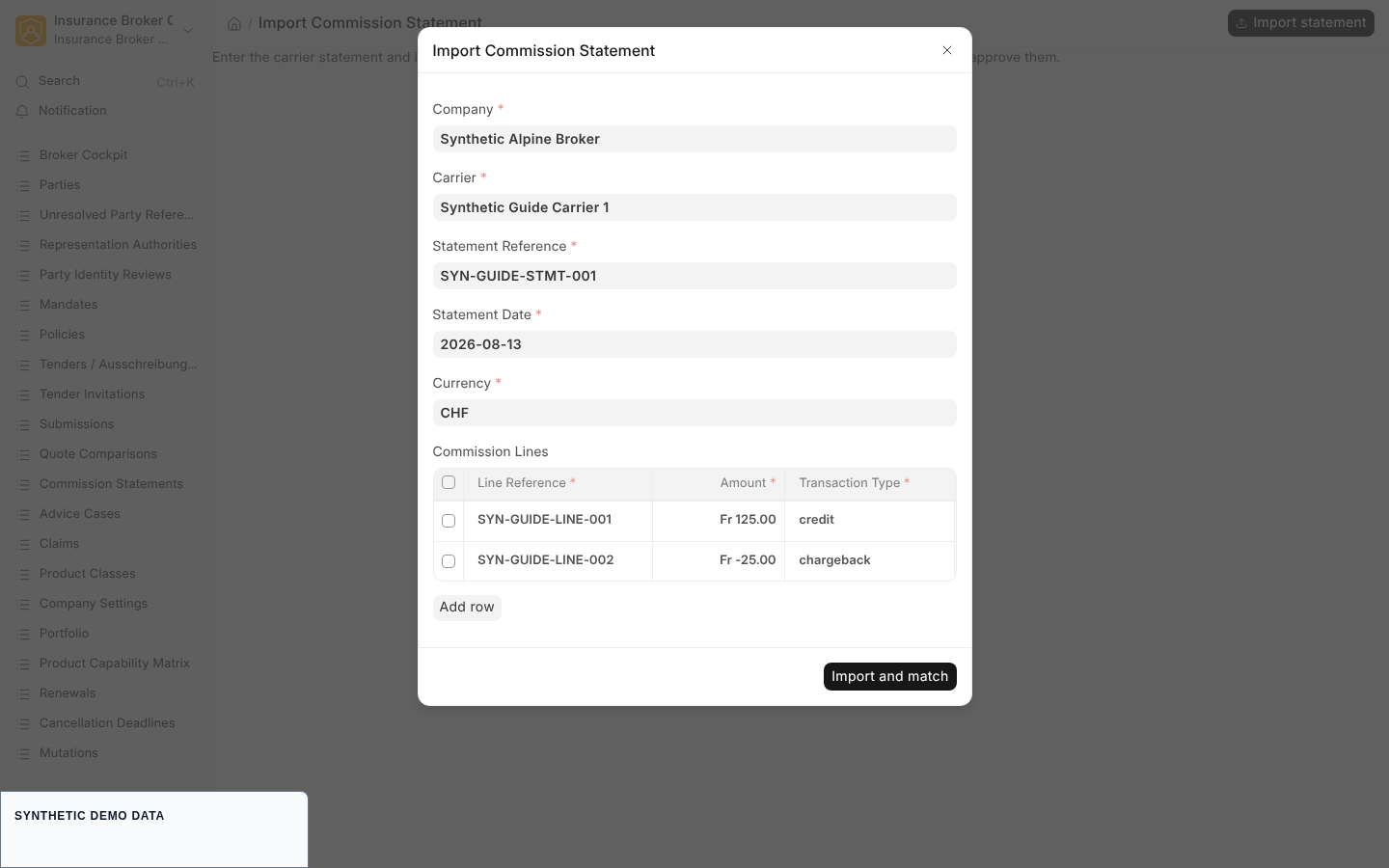Click the Statement Reference input field
1389x868 pixels.
pyautogui.click(x=694, y=276)
